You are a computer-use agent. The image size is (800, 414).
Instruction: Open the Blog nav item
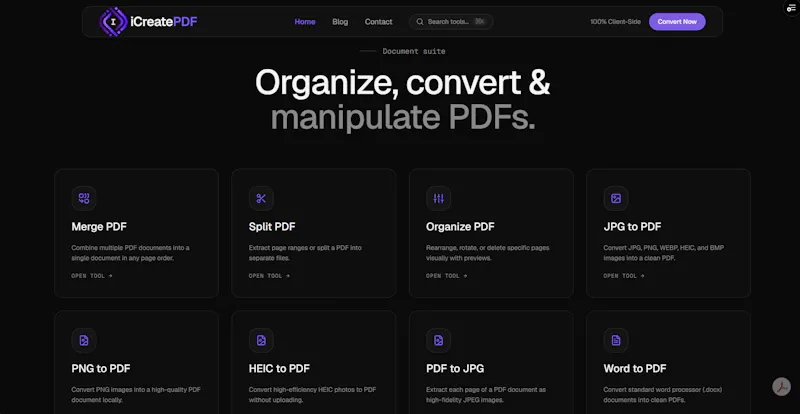click(340, 22)
